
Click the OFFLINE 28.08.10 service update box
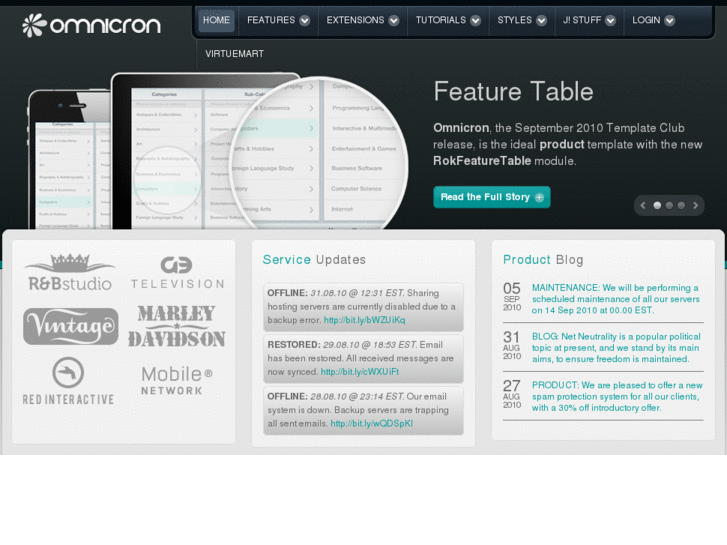[x=363, y=410]
